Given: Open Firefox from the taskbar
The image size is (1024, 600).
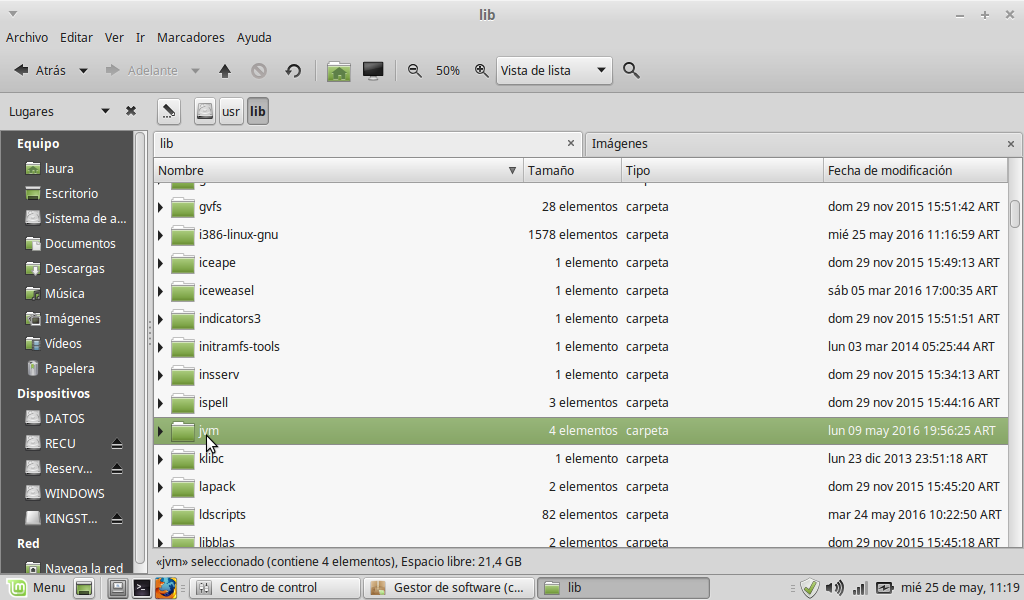Looking at the screenshot, I should pyautogui.click(x=166, y=588).
